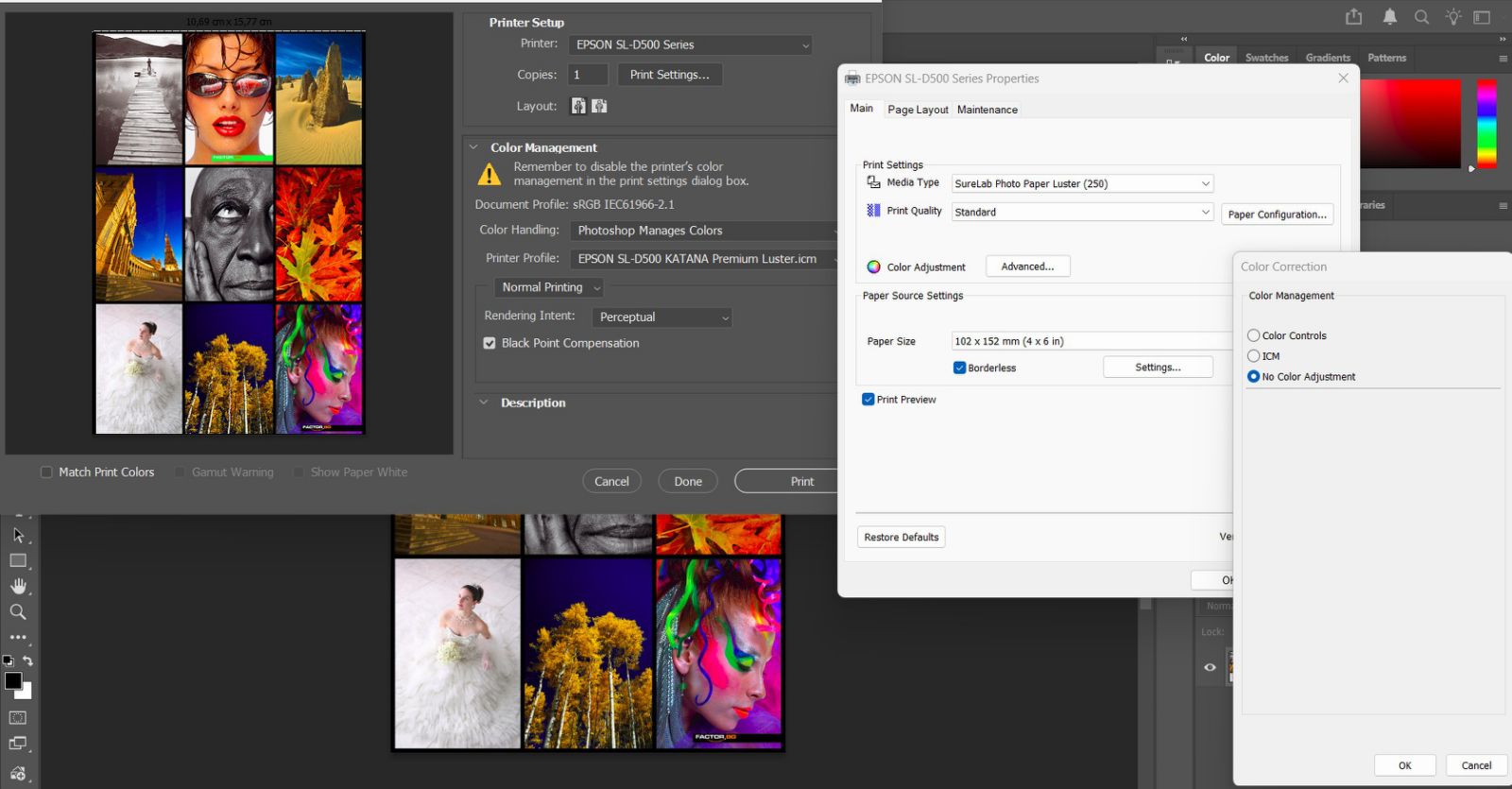This screenshot has width=1512, height=789.
Task: Disable the Borderless checkbox
Action: (959, 368)
